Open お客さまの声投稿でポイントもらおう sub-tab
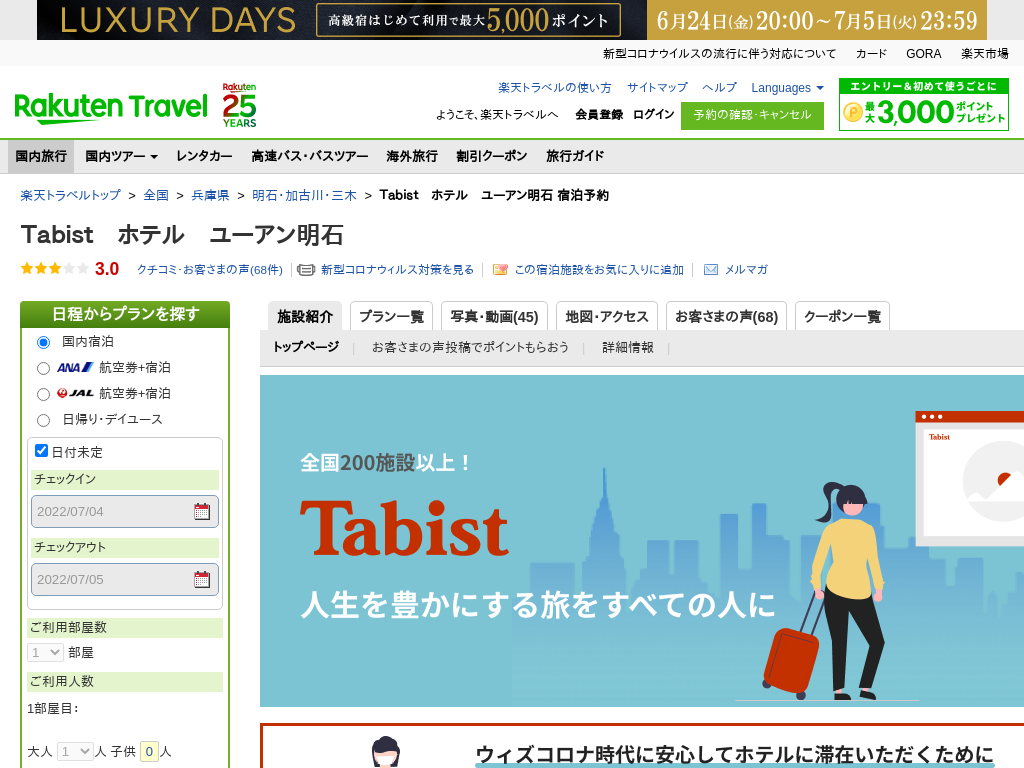The image size is (1024, 768). 470,347
